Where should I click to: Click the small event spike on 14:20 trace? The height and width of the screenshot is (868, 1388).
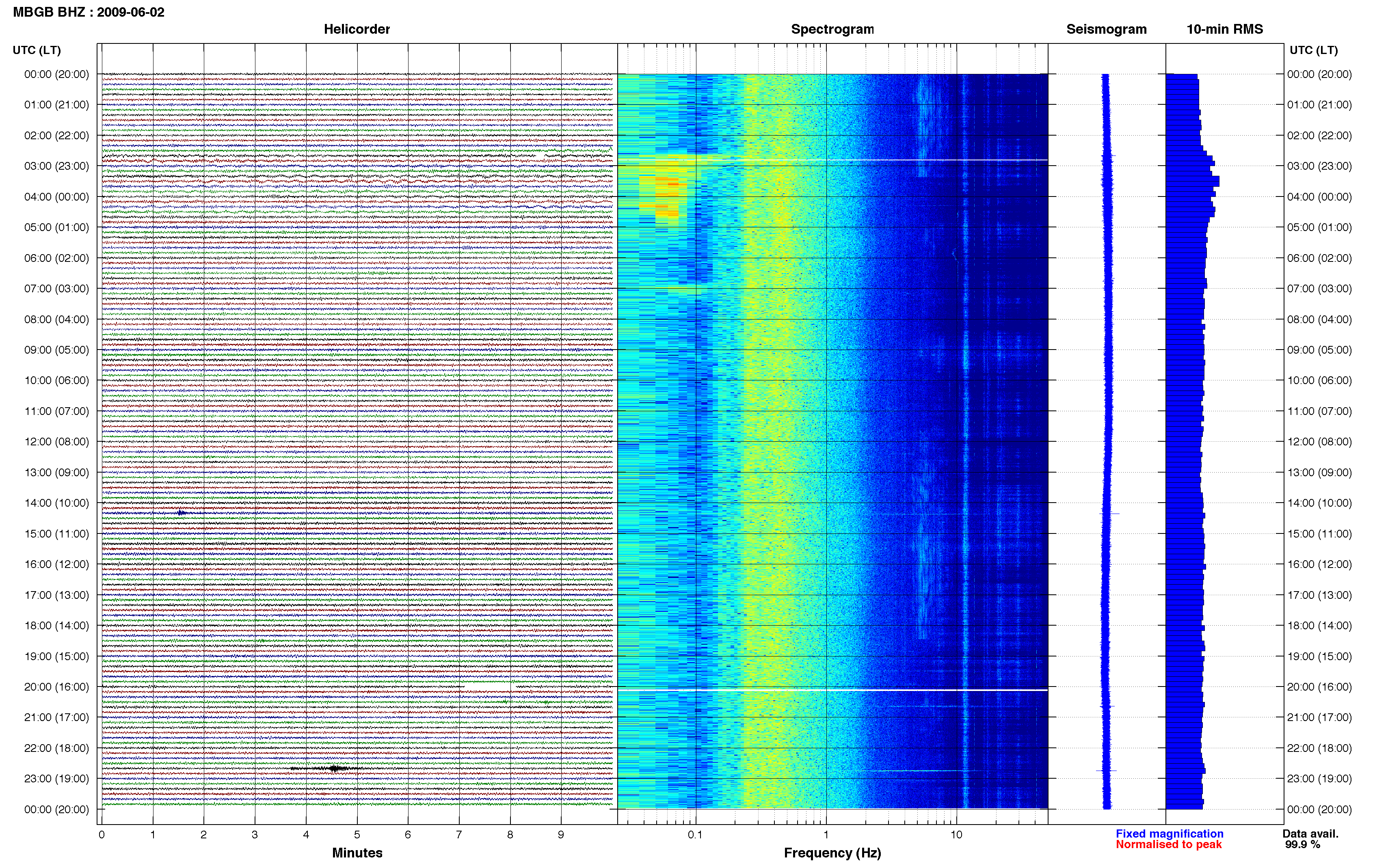click(181, 513)
